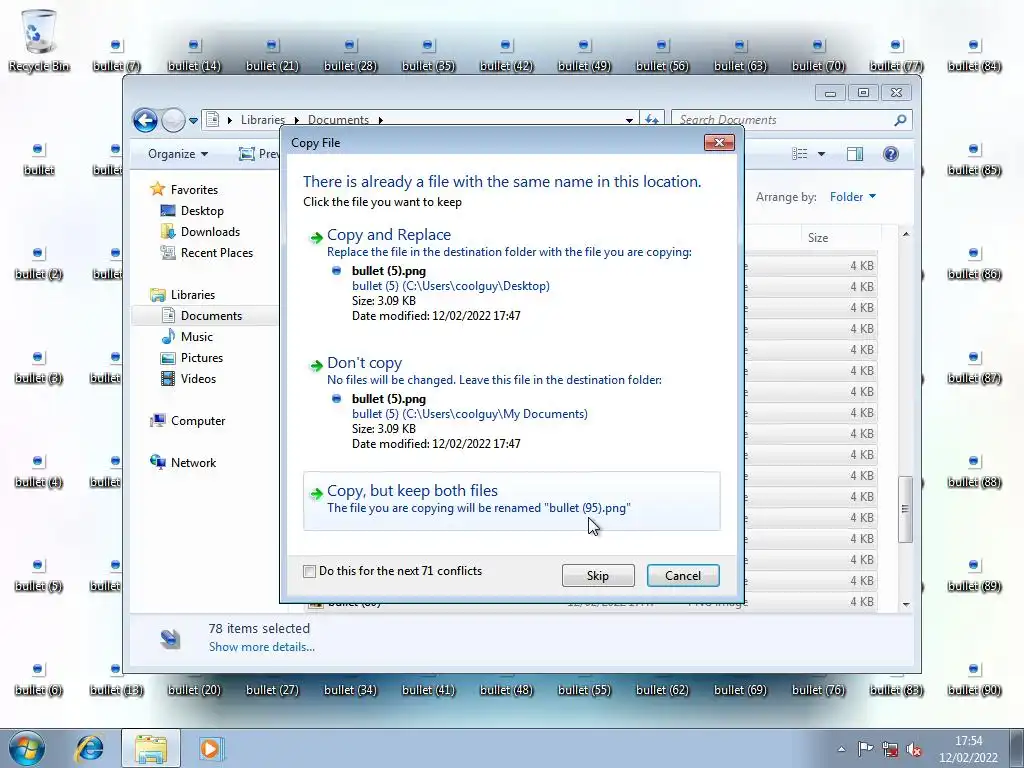Screen dimensions: 1024x768
Task: Open the change view options arrow
Action: tap(821, 153)
